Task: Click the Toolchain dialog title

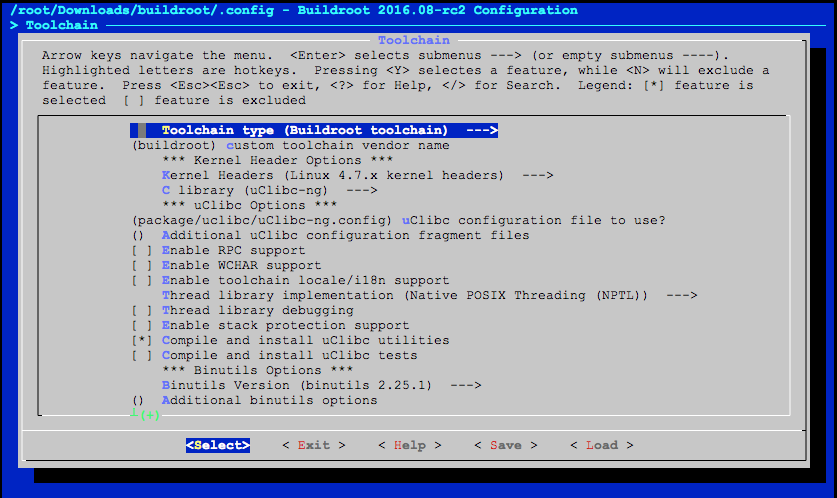Action: pos(414,40)
